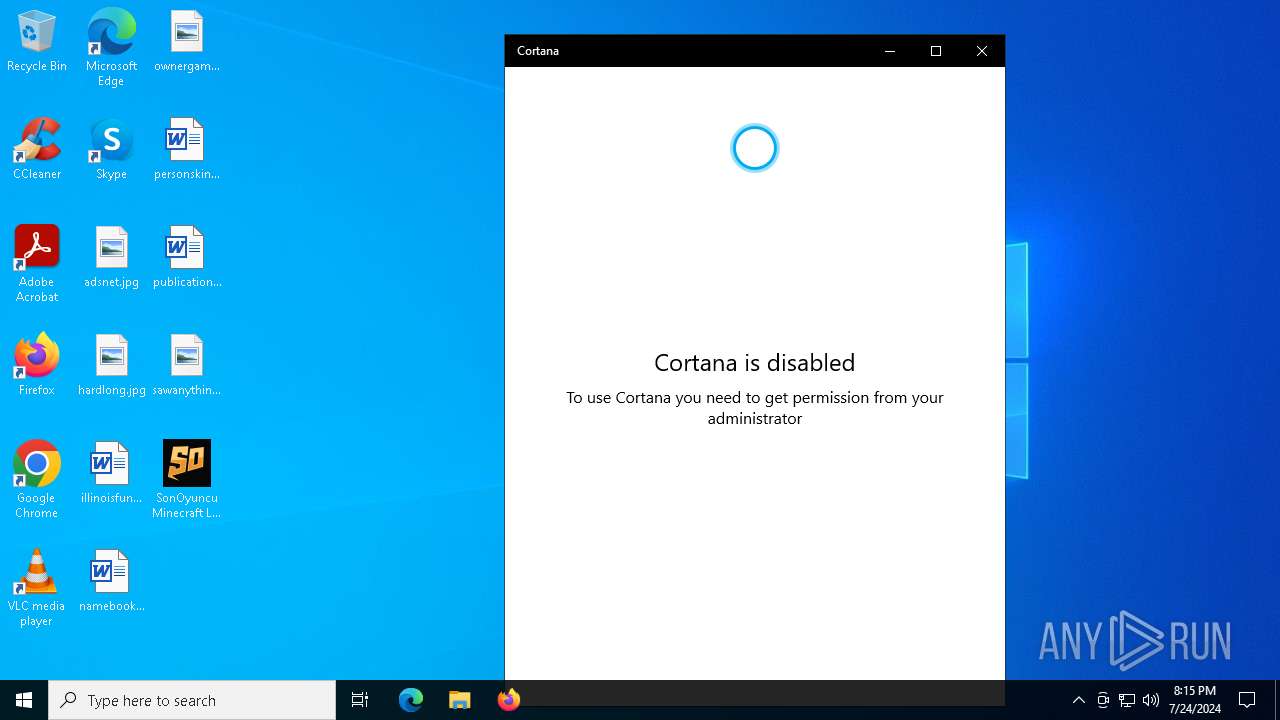Viewport: 1280px width, 720px height.
Task: Open Adobe Acrobat desktop shortcut
Action: 37,264
